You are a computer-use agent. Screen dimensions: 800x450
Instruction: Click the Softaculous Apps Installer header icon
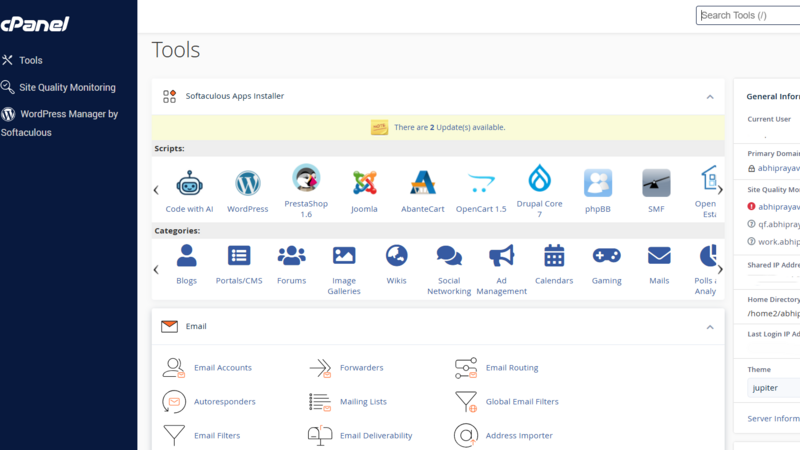[x=169, y=96]
